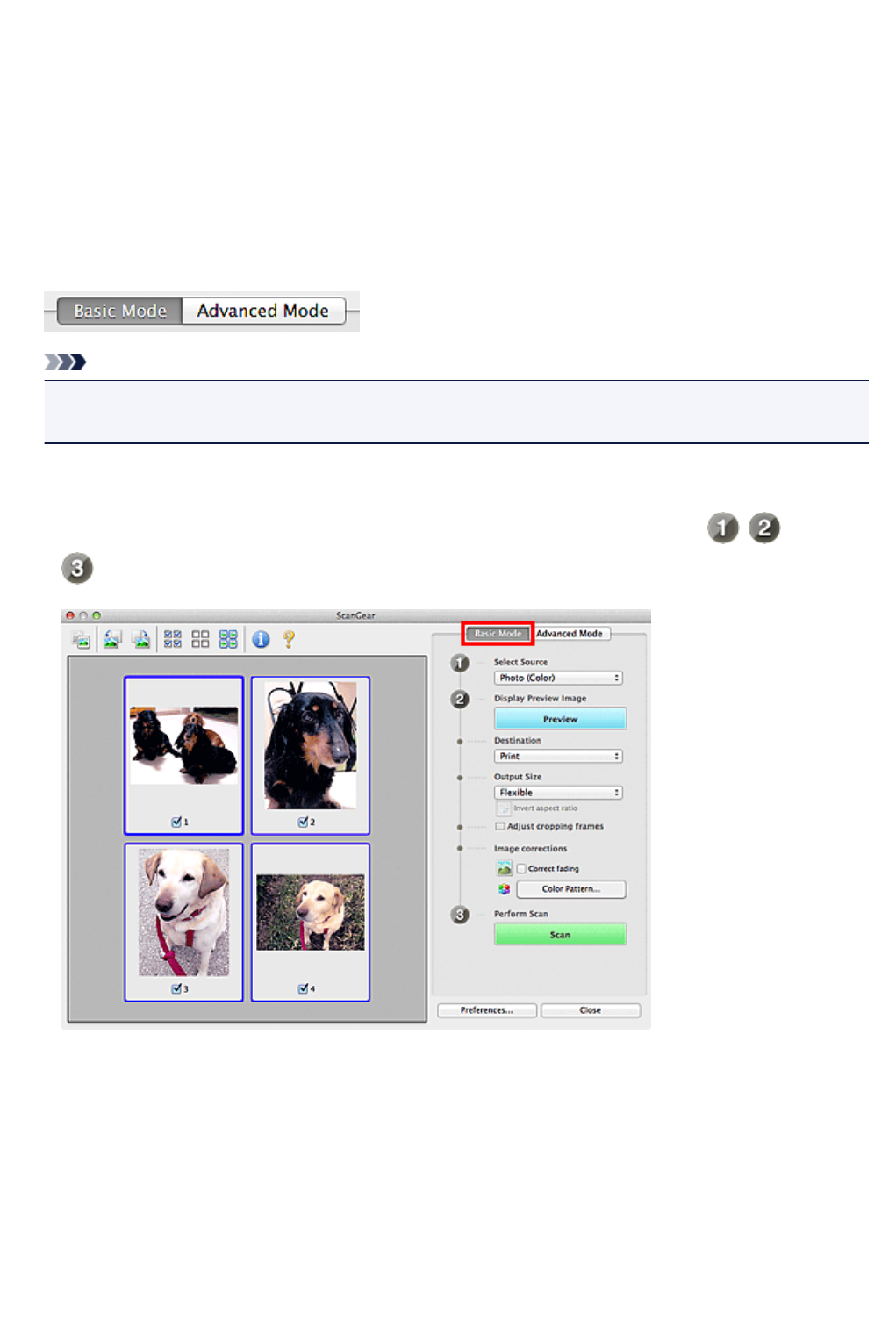
Task: Click the Perform Scan label
Action: coord(520,914)
